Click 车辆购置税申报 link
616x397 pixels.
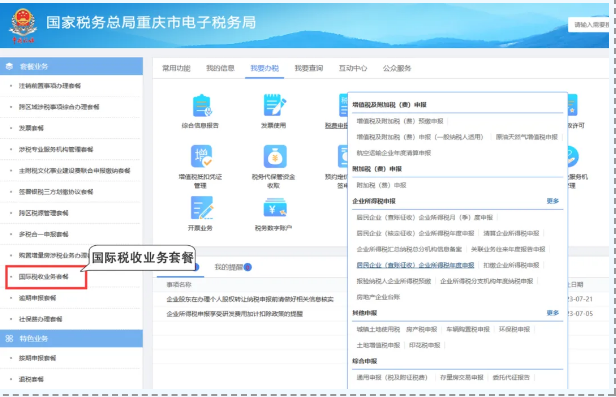point(468,329)
